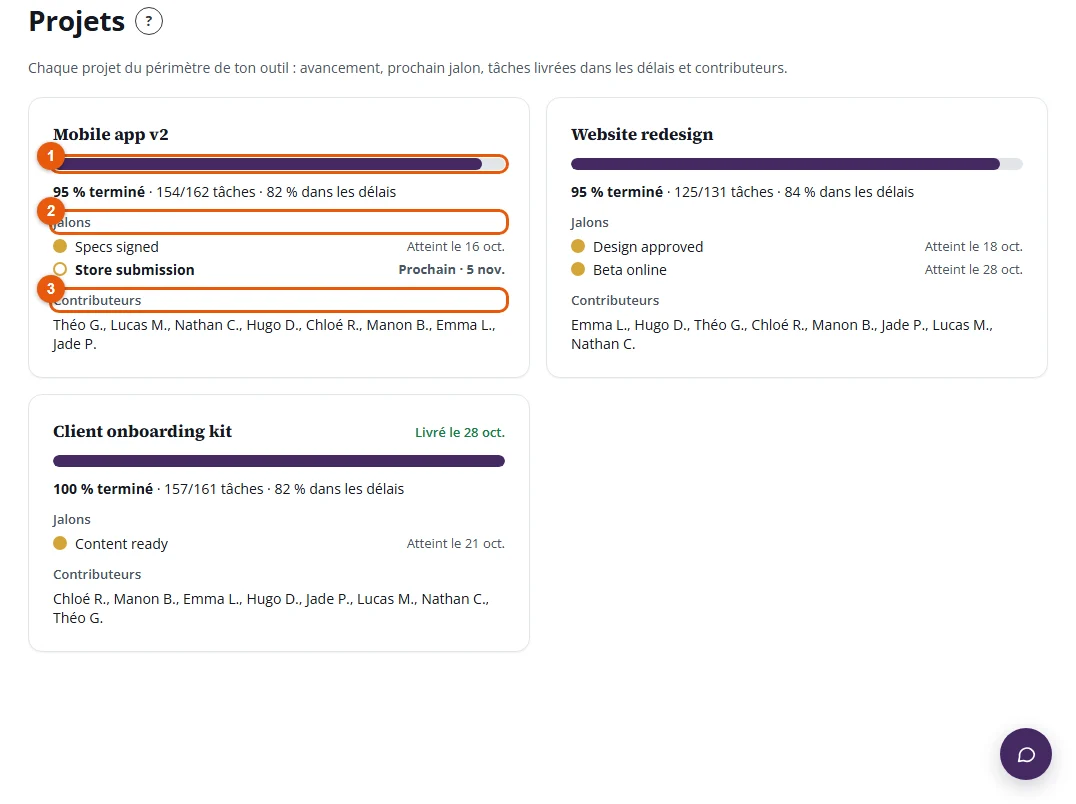Click the "Projets" page heading
Viewport: 1076px width, 804px height.
(77, 21)
